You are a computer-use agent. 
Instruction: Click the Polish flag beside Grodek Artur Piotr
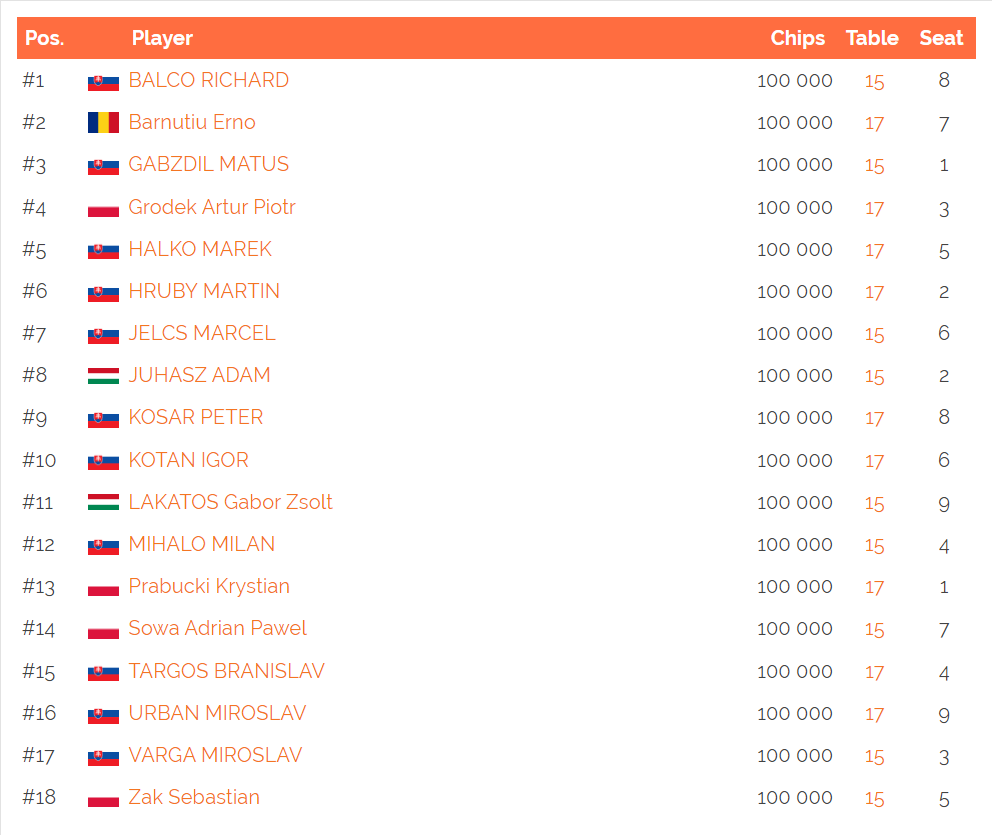[103, 208]
